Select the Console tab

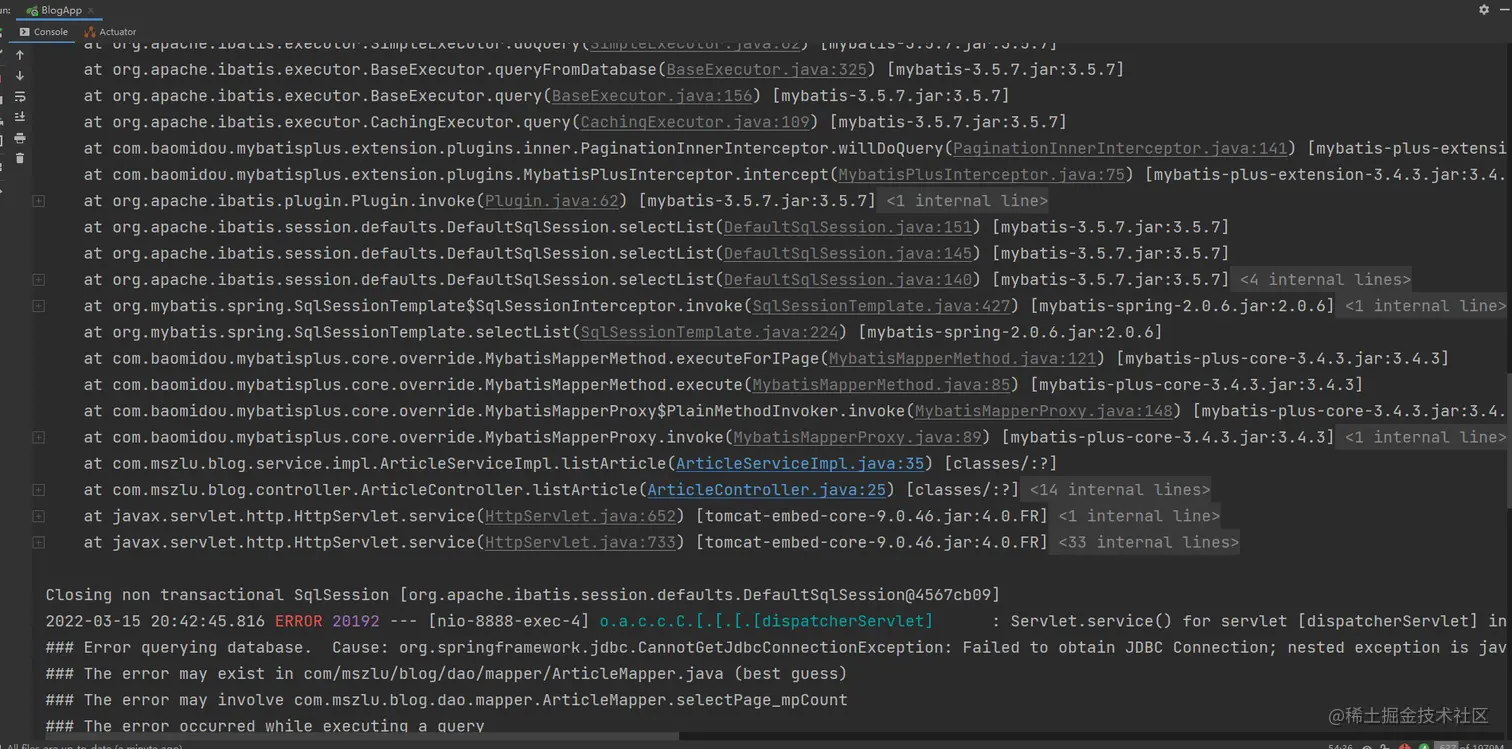[44, 32]
